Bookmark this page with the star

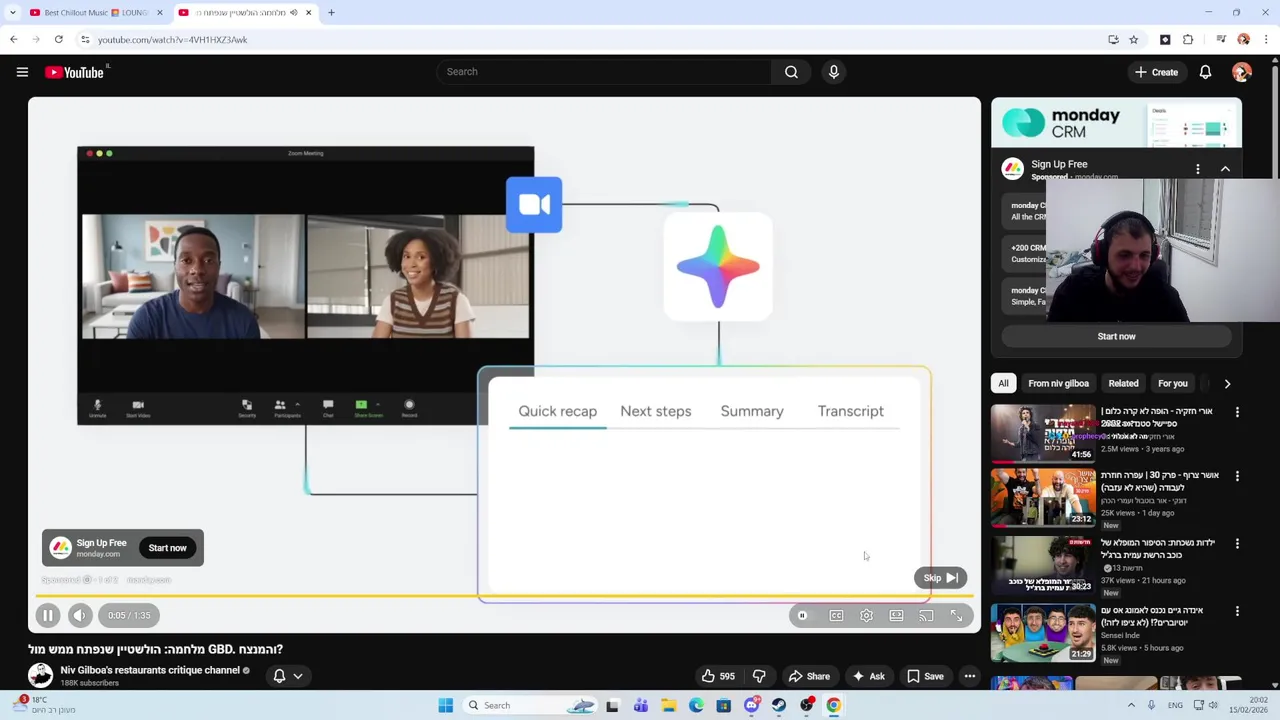[1133, 40]
